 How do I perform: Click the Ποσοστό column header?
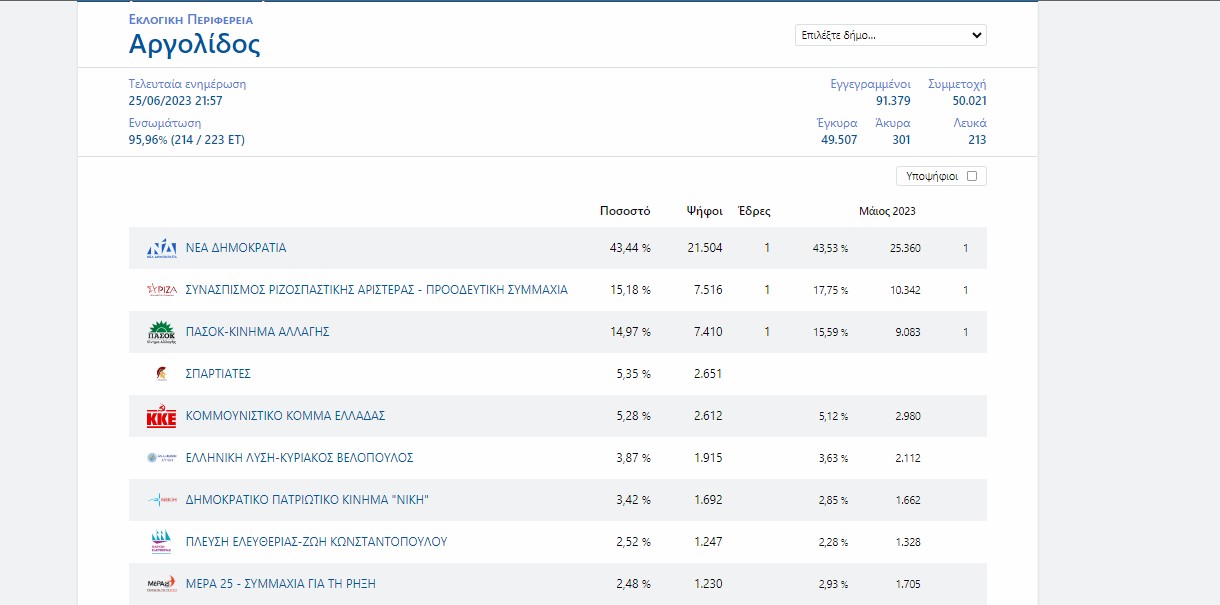[625, 211]
